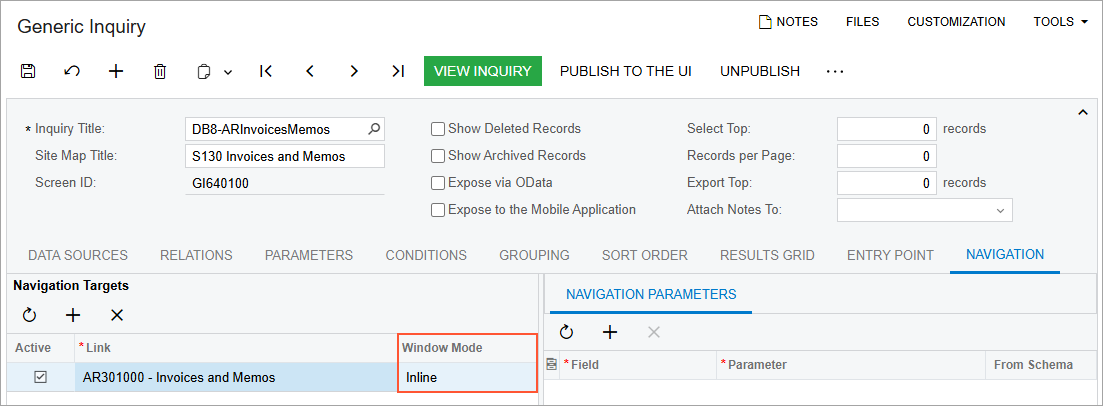Delete the inquiry using the trash icon

[160, 71]
